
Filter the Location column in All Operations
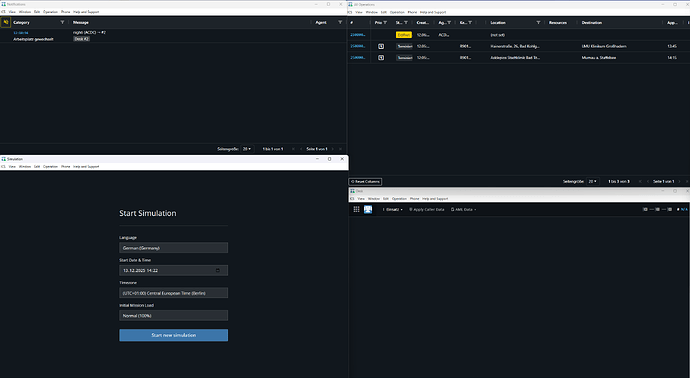click(x=538, y=22)
